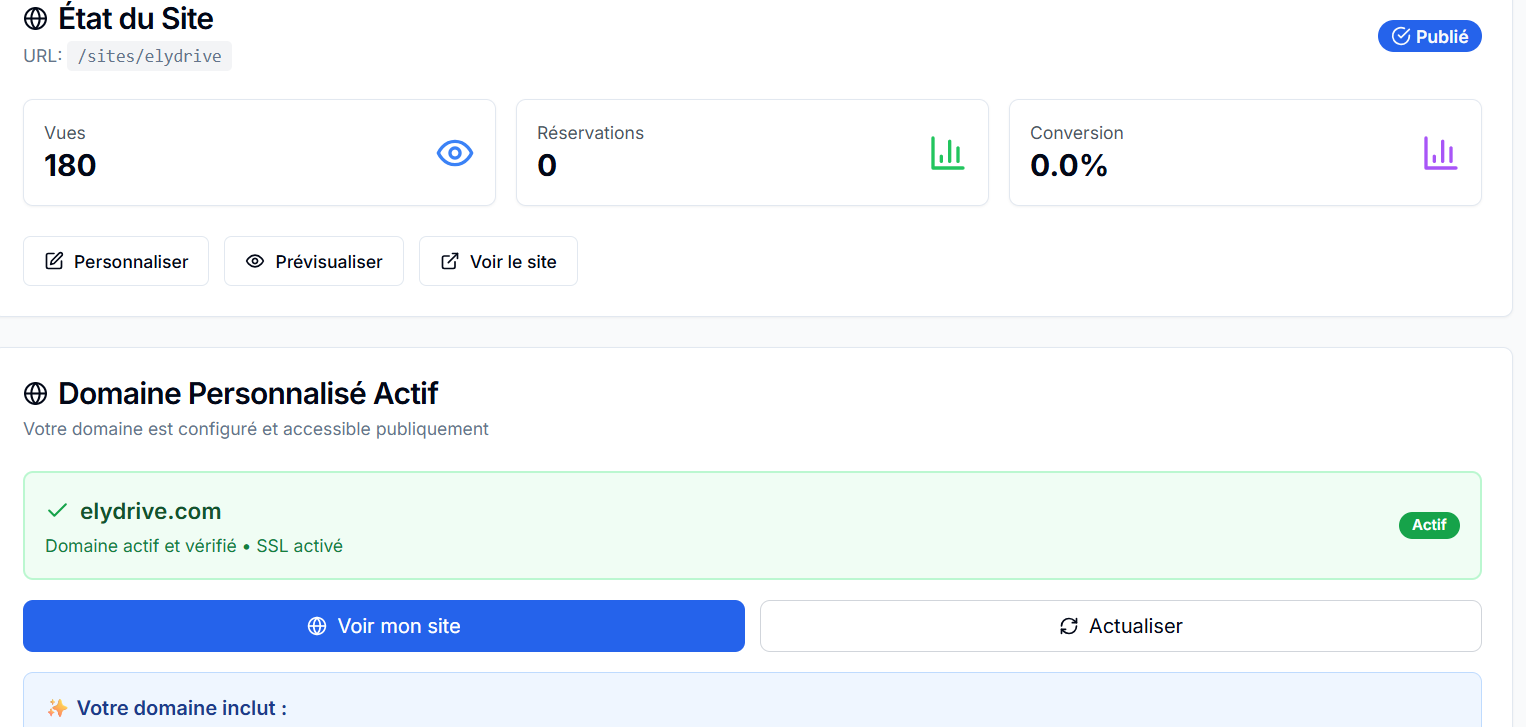Click the refresh icon inside Actualiser

click(1066, 625)
